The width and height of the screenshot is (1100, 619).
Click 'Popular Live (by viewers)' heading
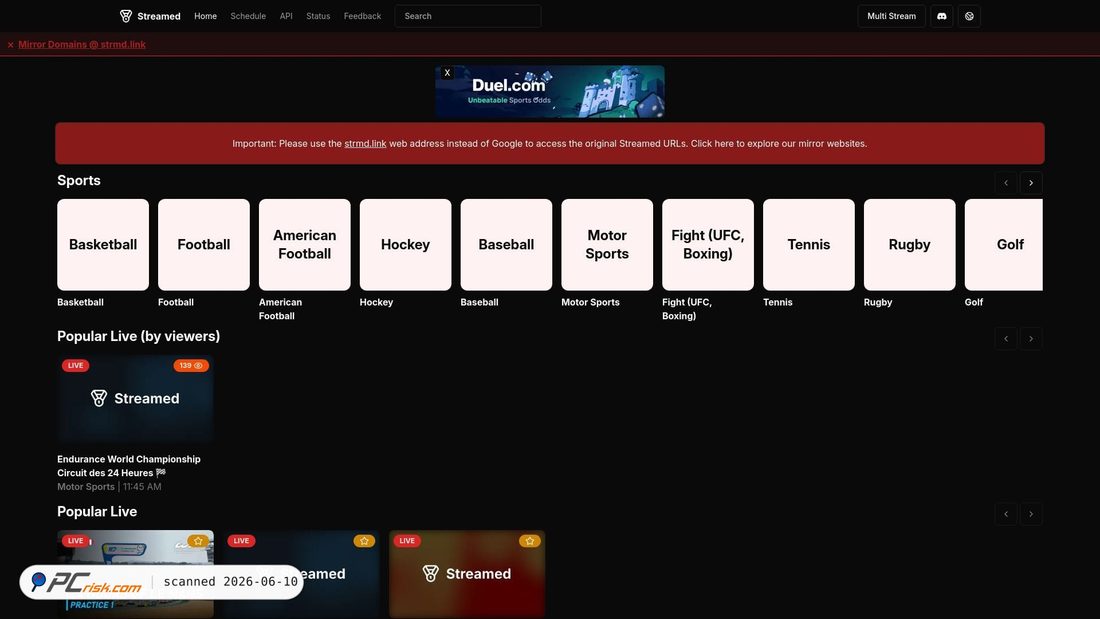(138, 336)
